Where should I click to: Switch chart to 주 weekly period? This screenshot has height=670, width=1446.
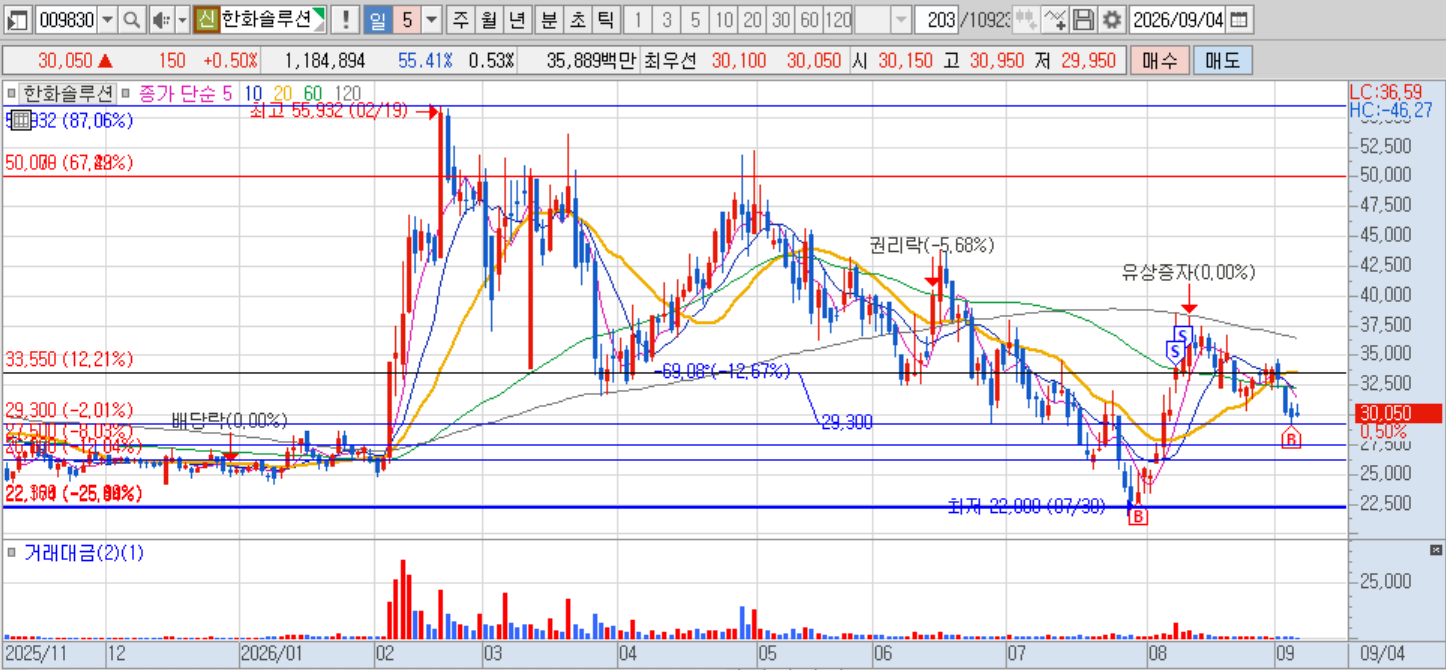tap(460, 19)
